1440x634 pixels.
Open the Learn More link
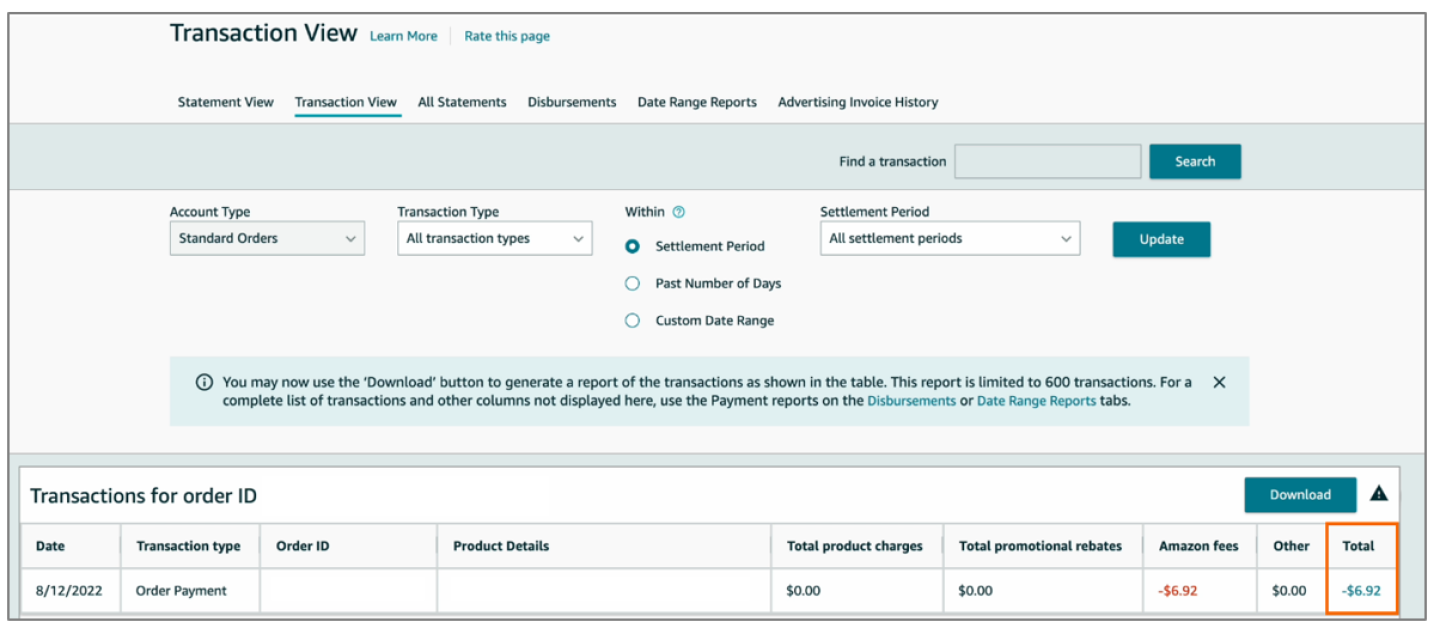(x=403, y=36)
